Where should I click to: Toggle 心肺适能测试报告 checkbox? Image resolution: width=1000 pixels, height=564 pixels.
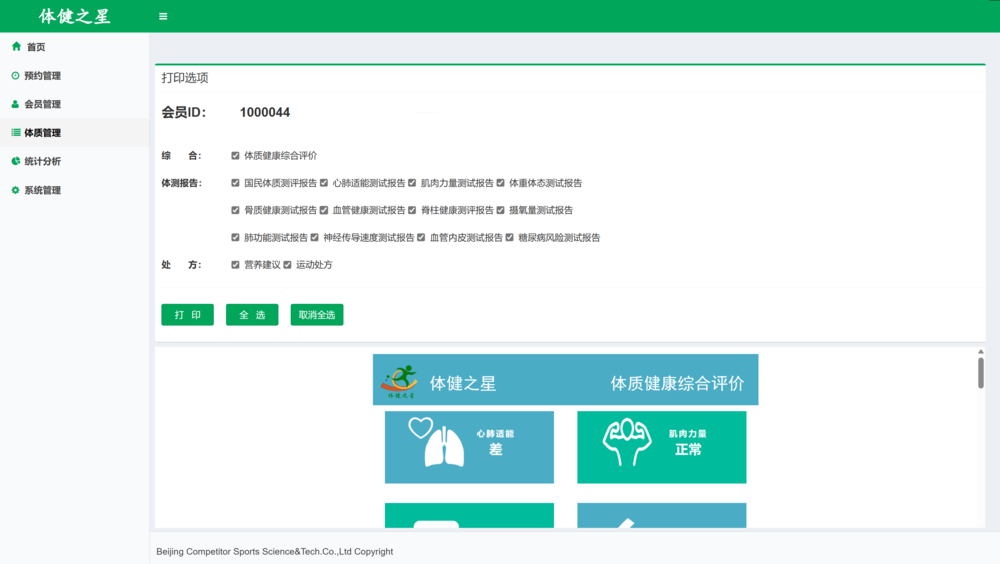click(x=324, y=183)
